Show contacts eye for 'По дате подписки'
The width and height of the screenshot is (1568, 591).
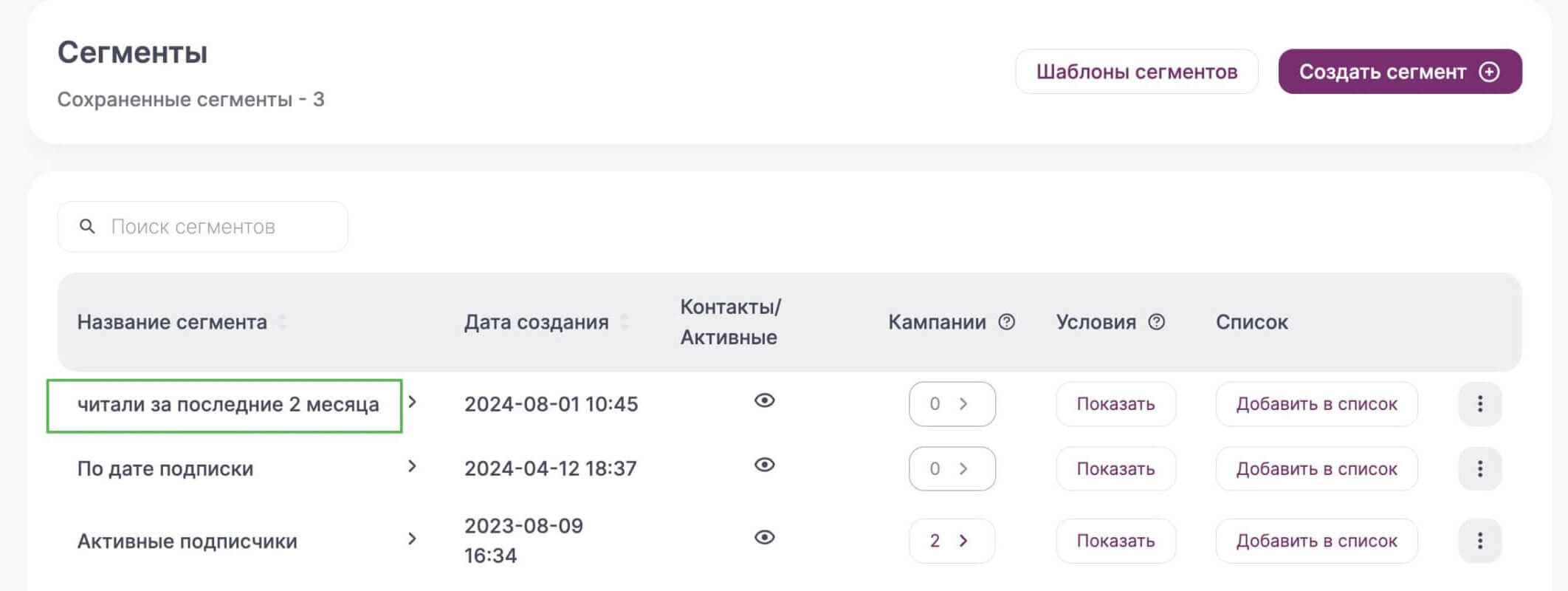(x=764, y=465)
